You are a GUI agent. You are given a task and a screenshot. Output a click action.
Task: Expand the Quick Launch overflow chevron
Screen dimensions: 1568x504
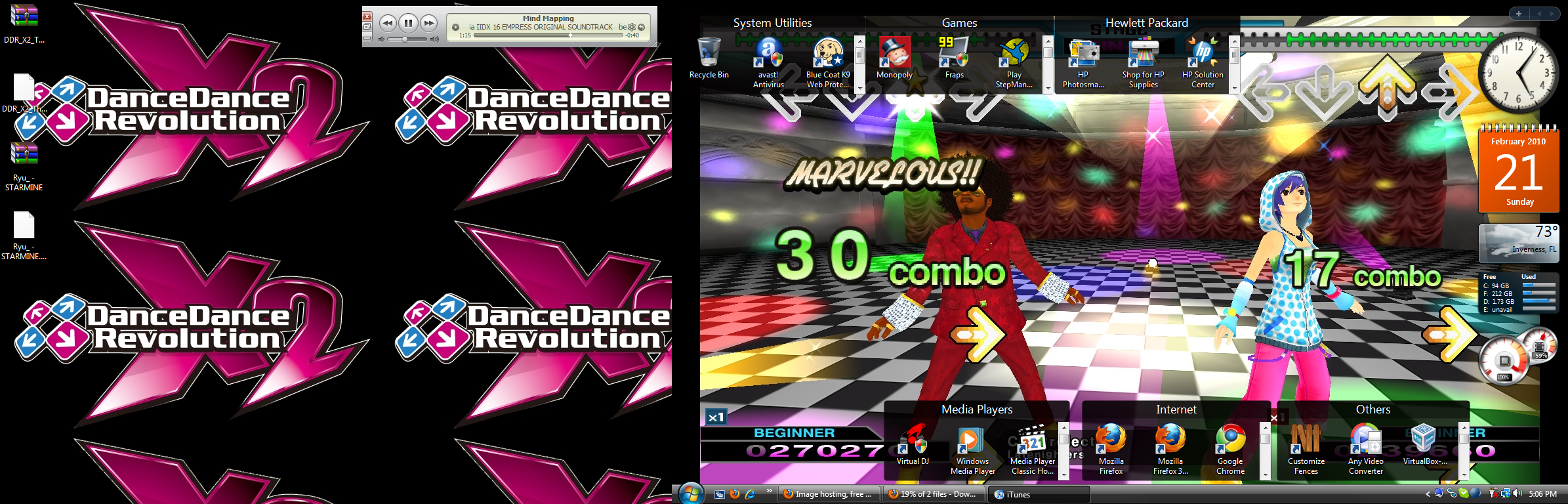point(769,490)
